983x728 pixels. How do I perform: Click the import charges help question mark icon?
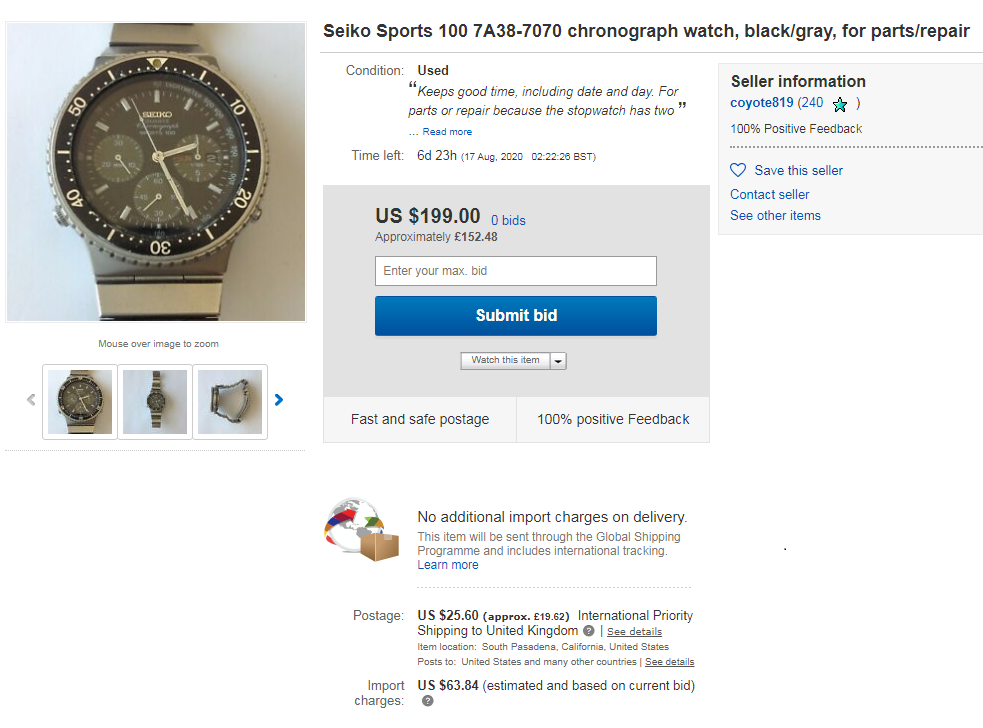[427, 701]
